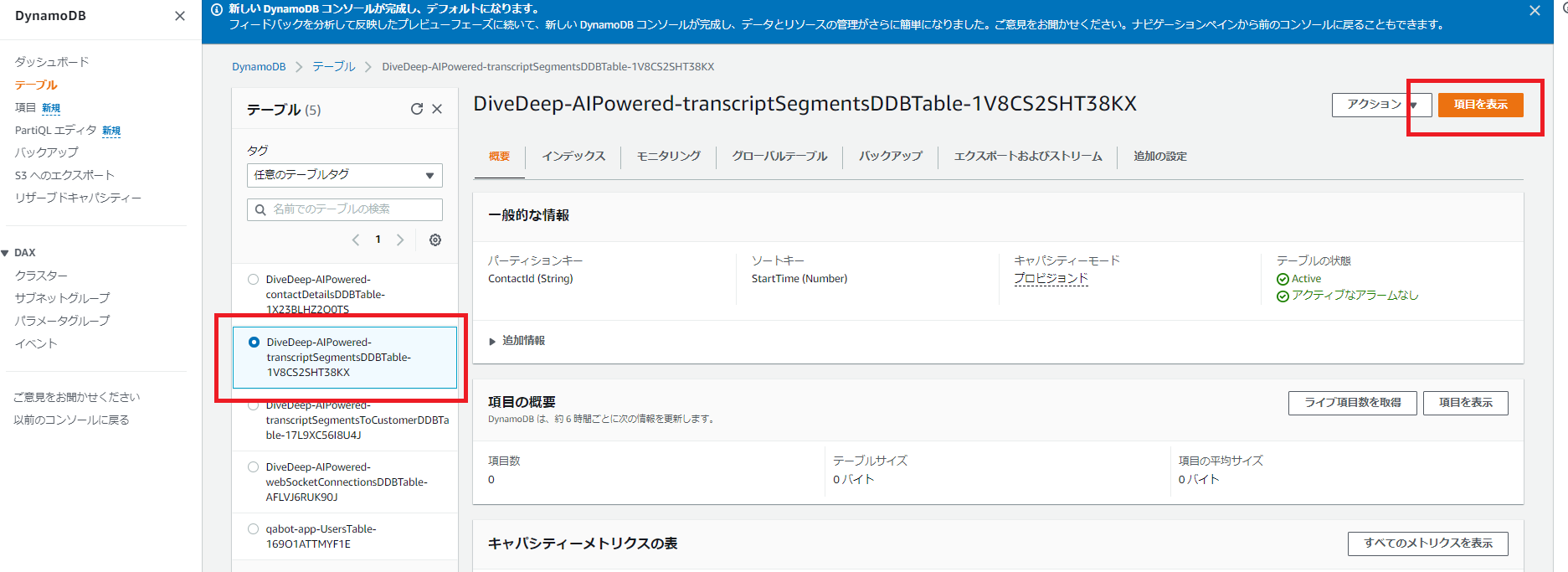Click the search magnifier icon in table filter
This screenshot has height=572, width=1568.
[x=260, y=209]
